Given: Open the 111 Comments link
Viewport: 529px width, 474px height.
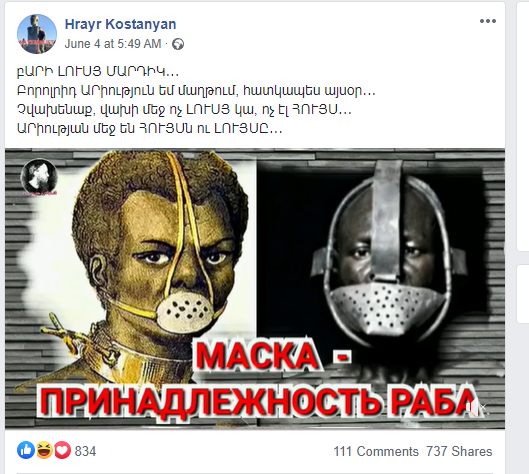Looking at the screenshot, I should [376, 451].
